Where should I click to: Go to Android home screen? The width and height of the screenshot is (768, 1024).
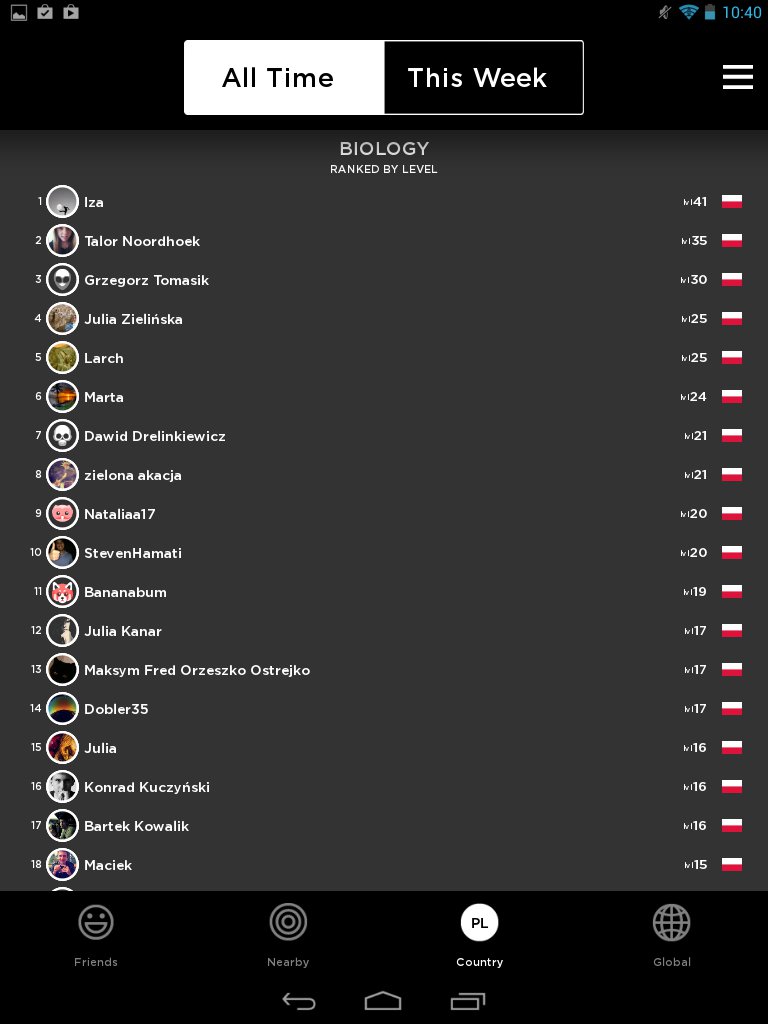[383, 1001]
